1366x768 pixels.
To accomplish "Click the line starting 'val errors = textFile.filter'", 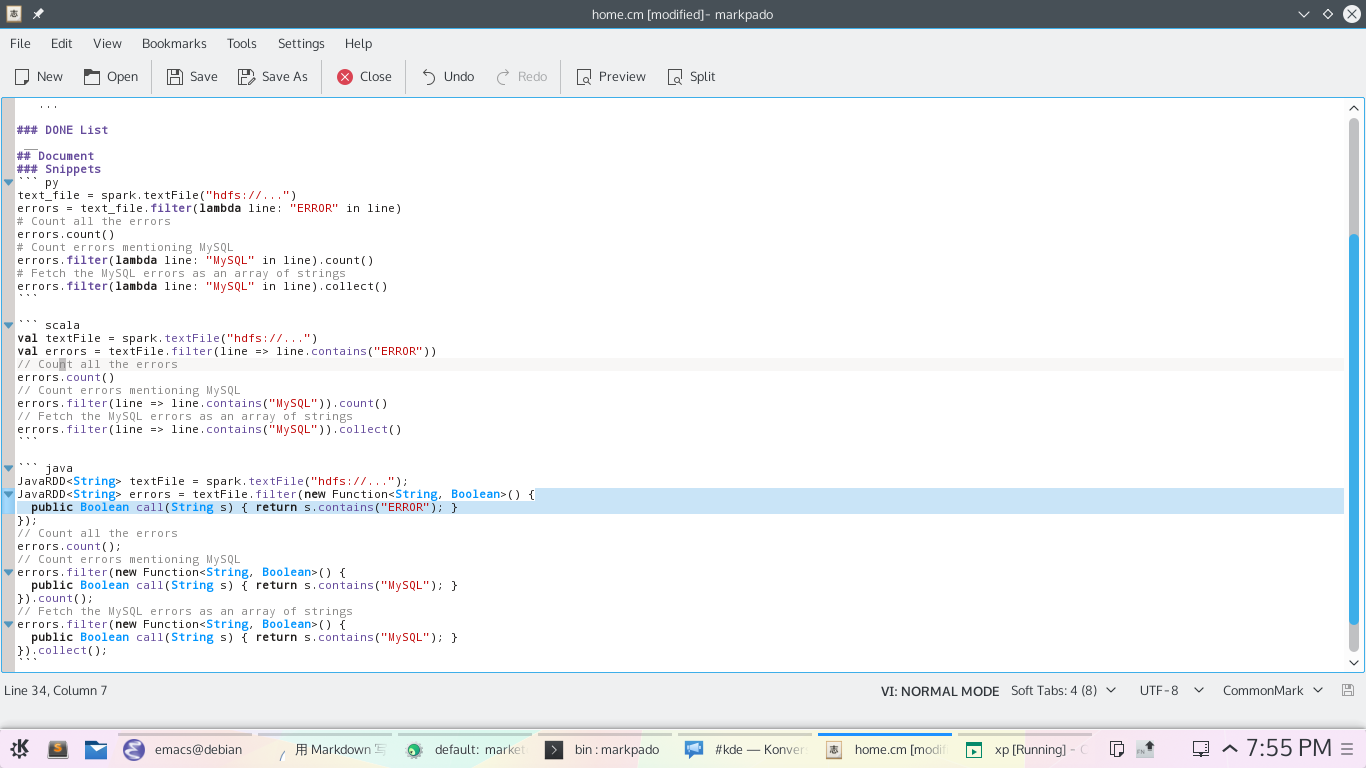I will click(227, 351).
